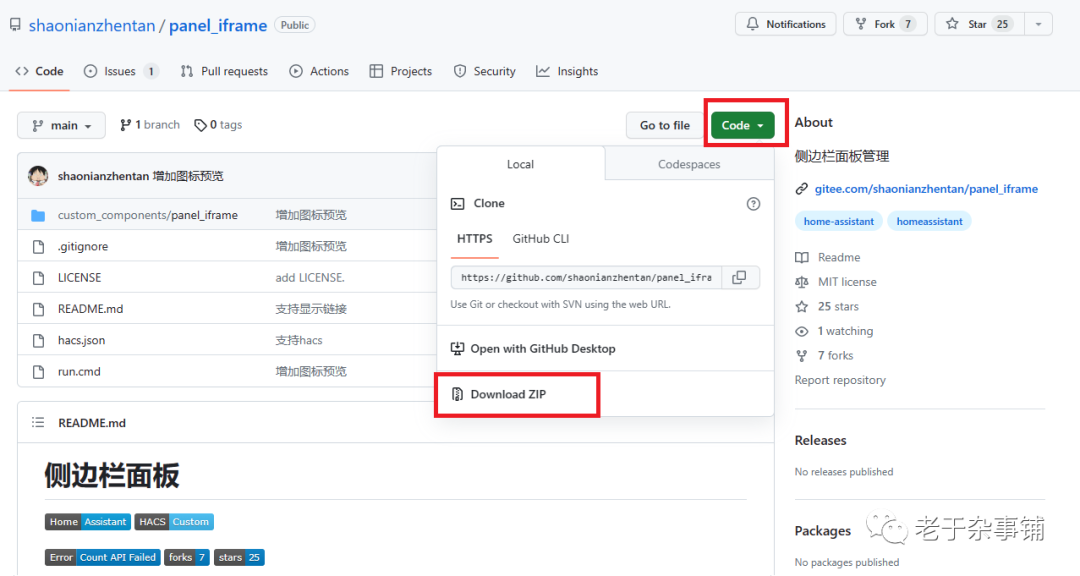View the 1 branch link
The image size is (1080, 576).
click(149, 125)
